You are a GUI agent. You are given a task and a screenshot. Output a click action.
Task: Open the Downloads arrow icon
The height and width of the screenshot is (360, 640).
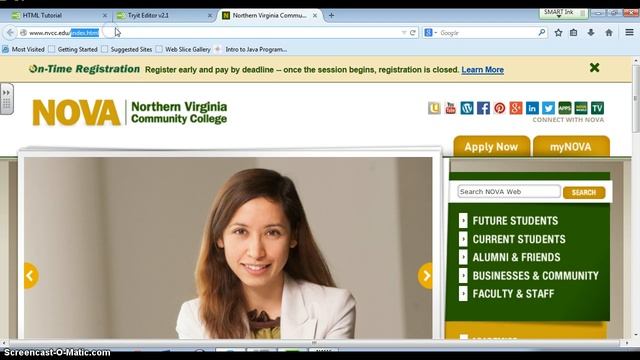[591, 33]
